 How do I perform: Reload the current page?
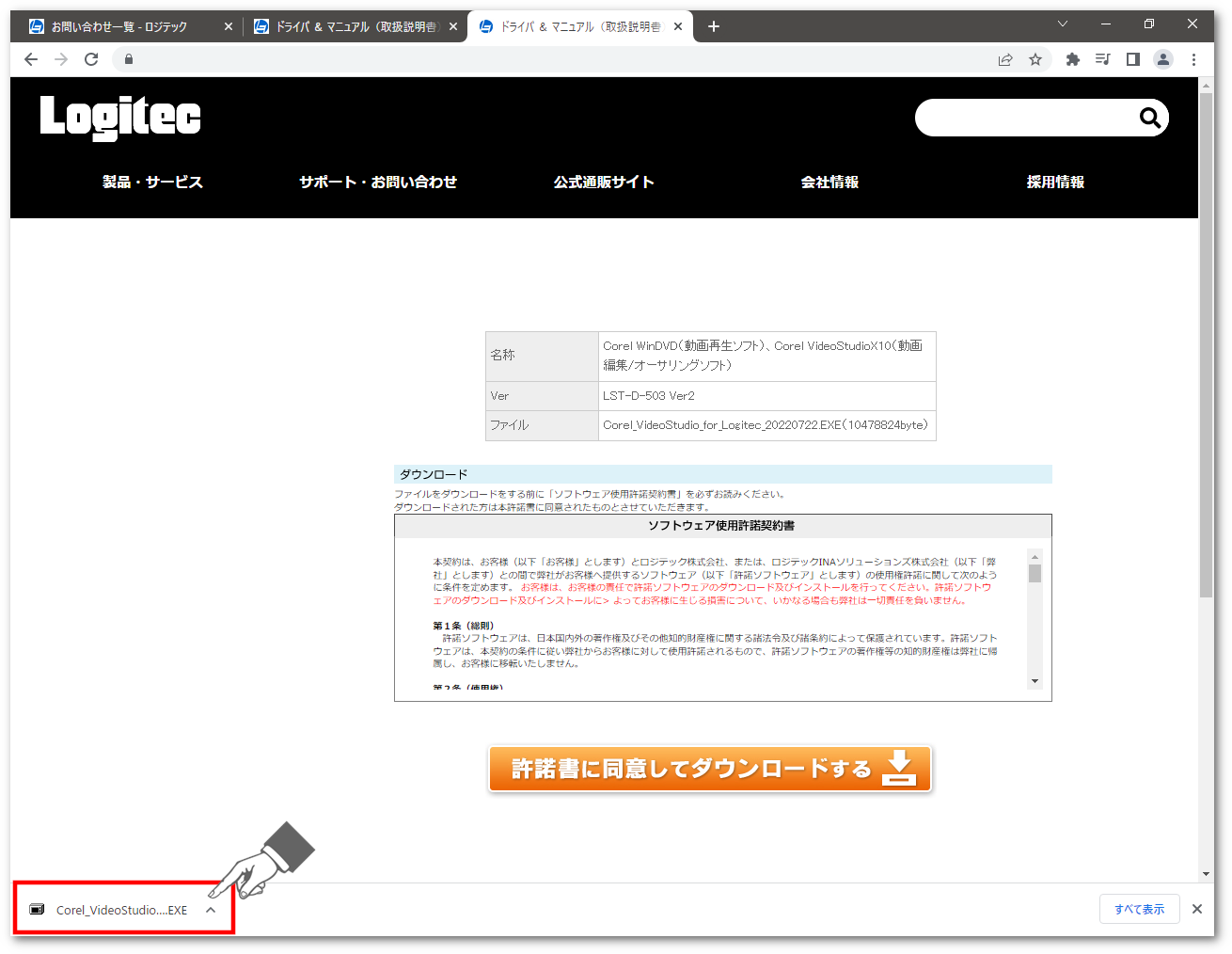[x=91, y=59]
